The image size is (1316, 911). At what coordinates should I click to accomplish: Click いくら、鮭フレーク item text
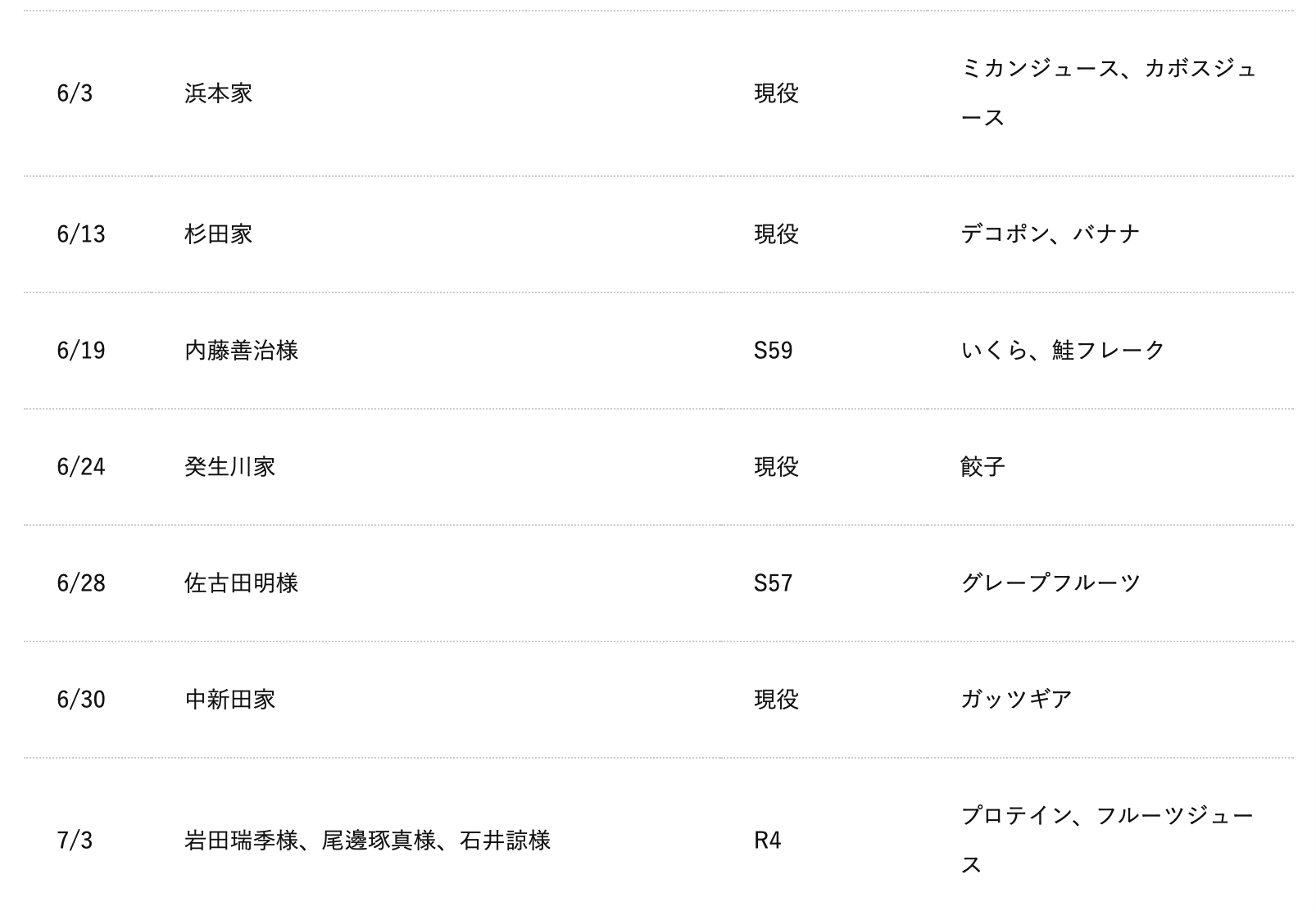(1063, 351)
